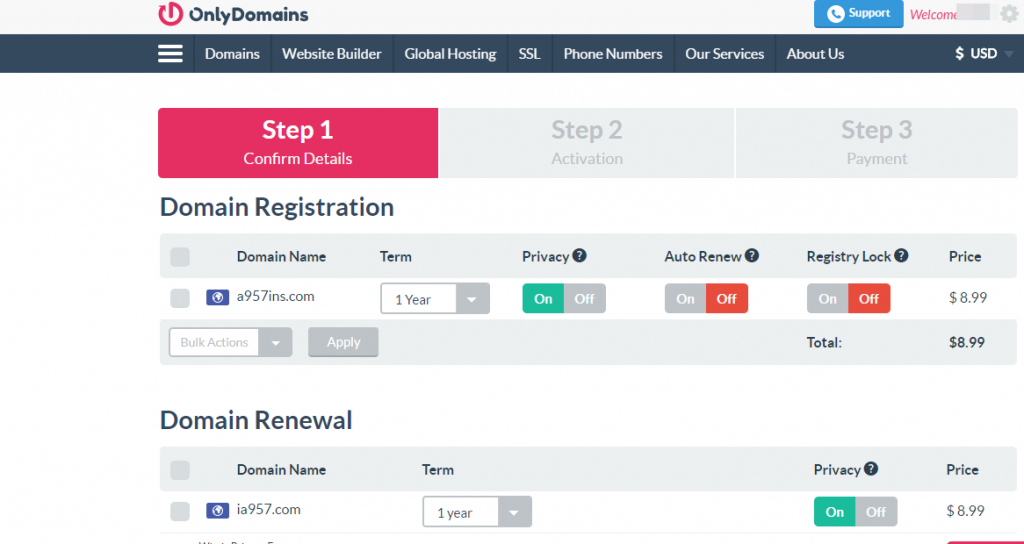1024x544 pixels.
Task: Switch Privacy off for ia957.com renewal
Action: (x=876, y=512)
